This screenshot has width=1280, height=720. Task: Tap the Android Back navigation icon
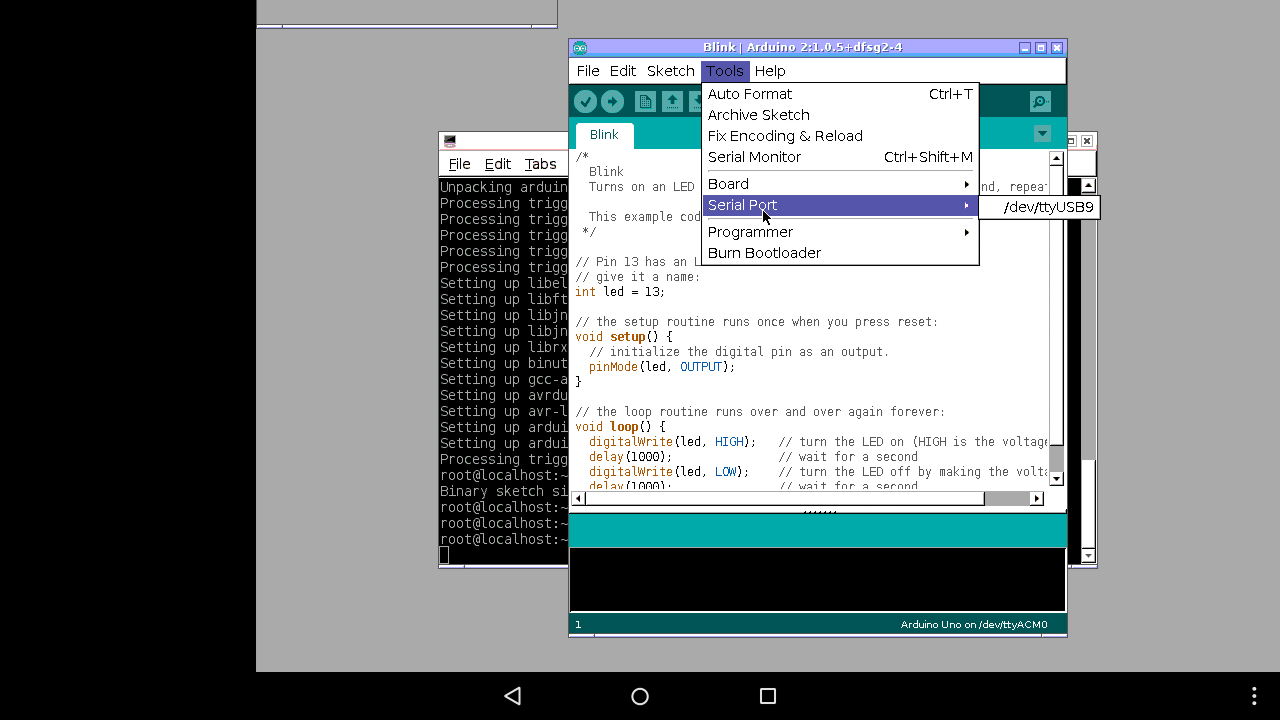point(512,696)
